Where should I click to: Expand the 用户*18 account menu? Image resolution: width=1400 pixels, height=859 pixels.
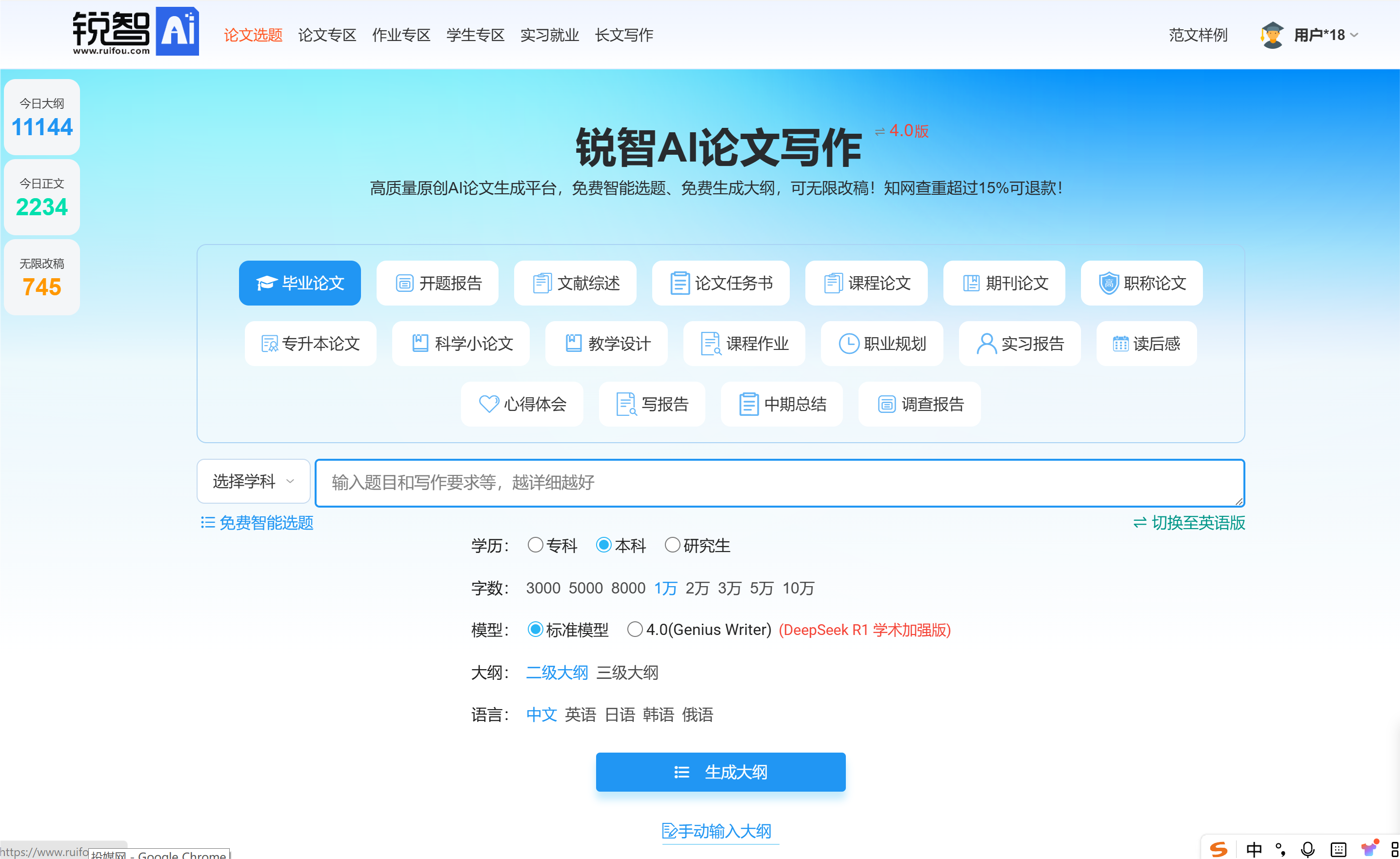point(1326,35)
